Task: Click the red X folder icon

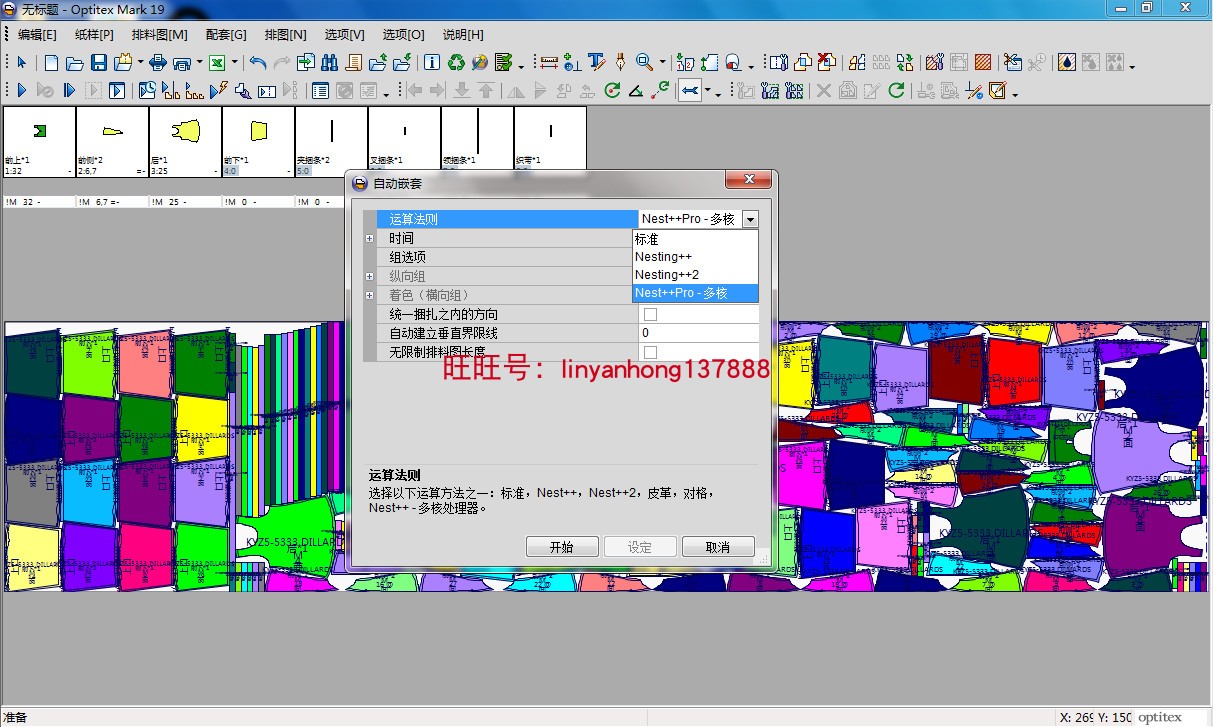Action: pyautogui.click(x=826, y=62)
